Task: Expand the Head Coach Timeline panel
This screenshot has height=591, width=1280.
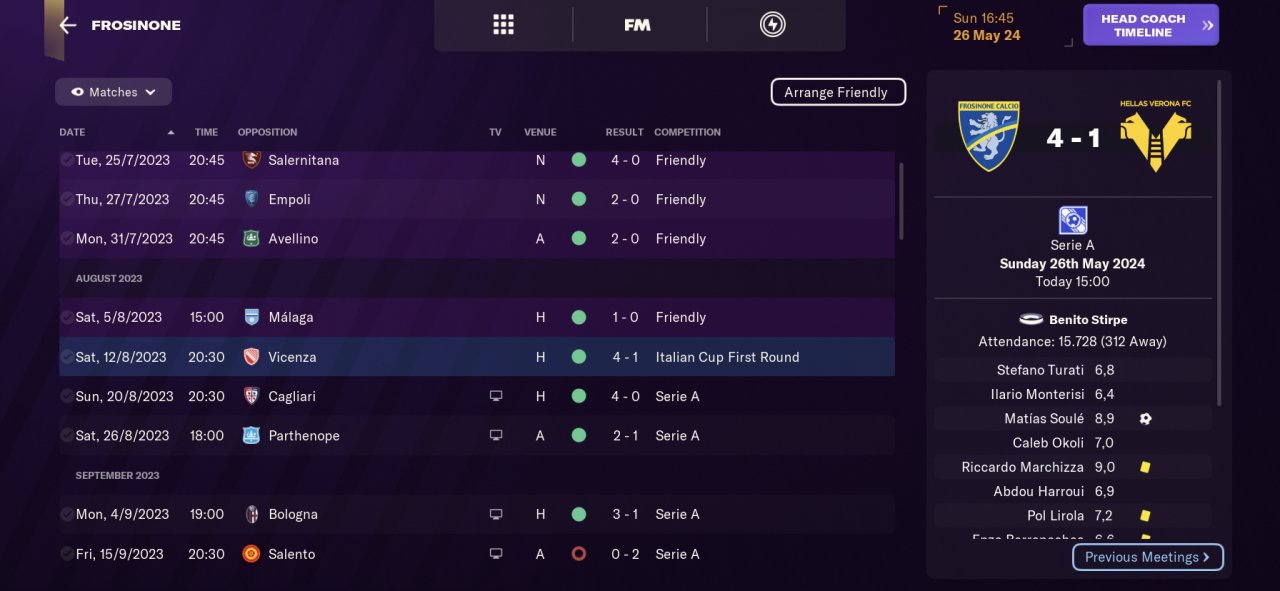Action: point(1150,25)
